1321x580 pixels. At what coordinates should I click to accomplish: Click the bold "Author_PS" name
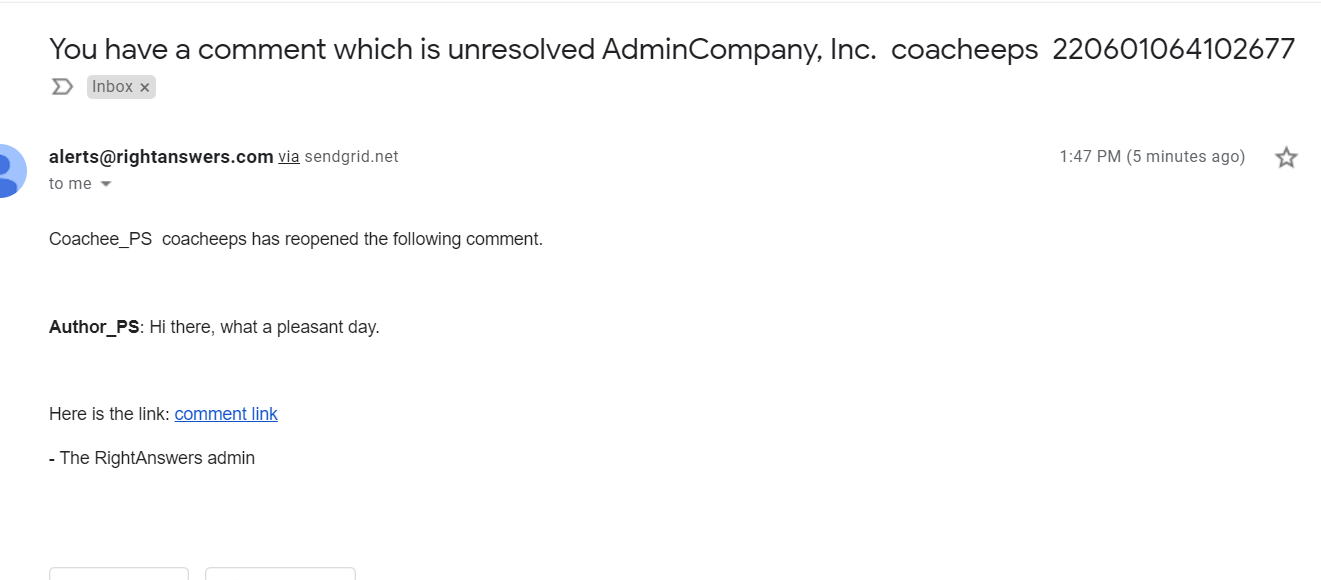[94, 327]
